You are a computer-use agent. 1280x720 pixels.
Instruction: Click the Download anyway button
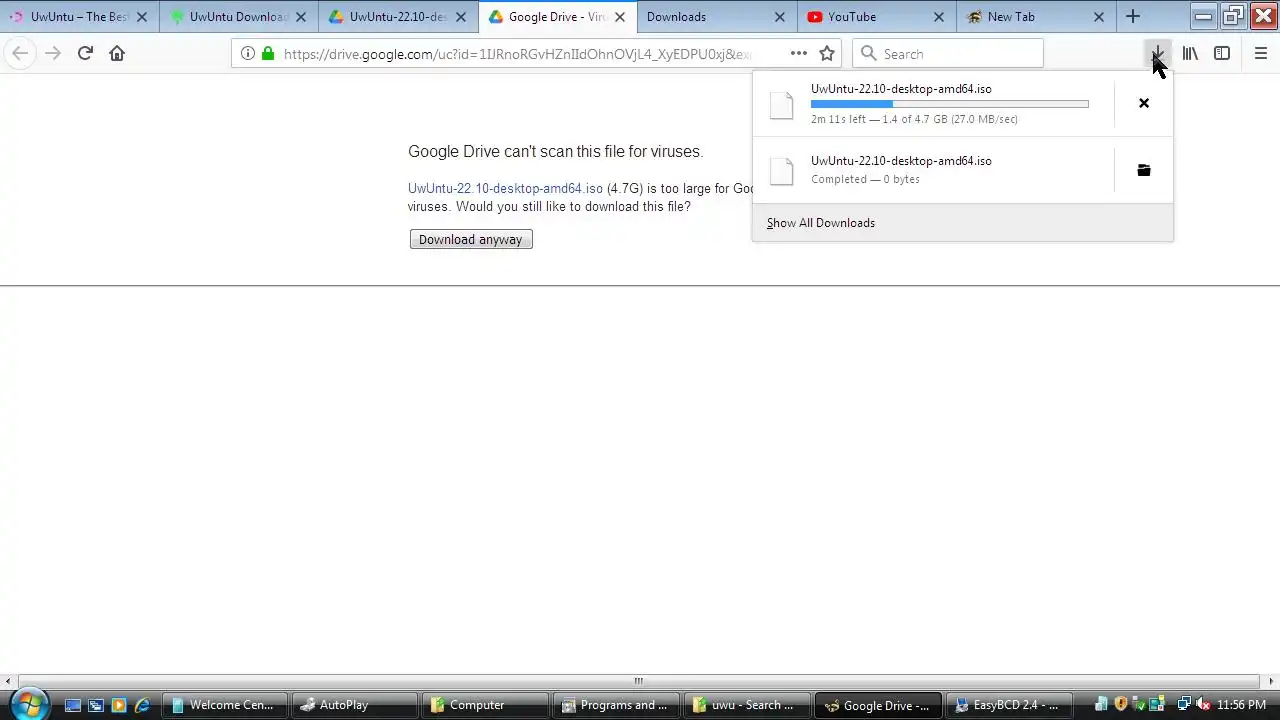pos(471,239)
